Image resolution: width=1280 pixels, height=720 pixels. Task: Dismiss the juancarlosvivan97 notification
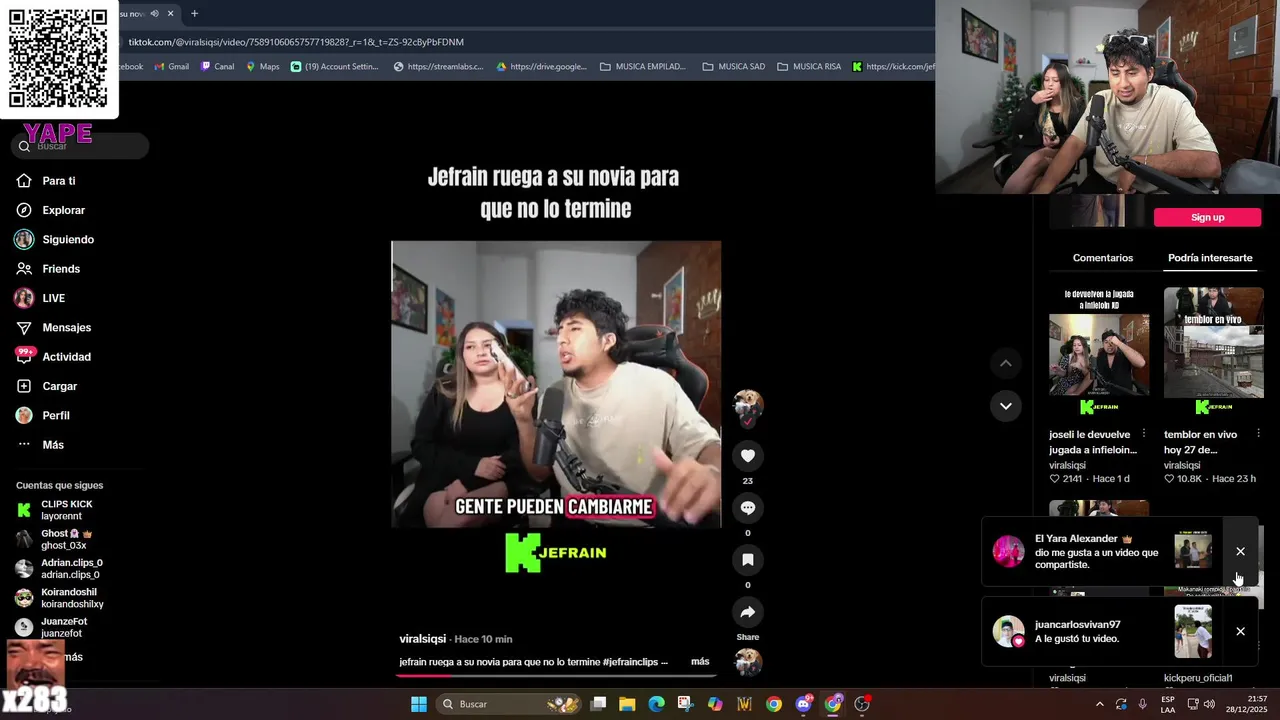[1240, 631]
